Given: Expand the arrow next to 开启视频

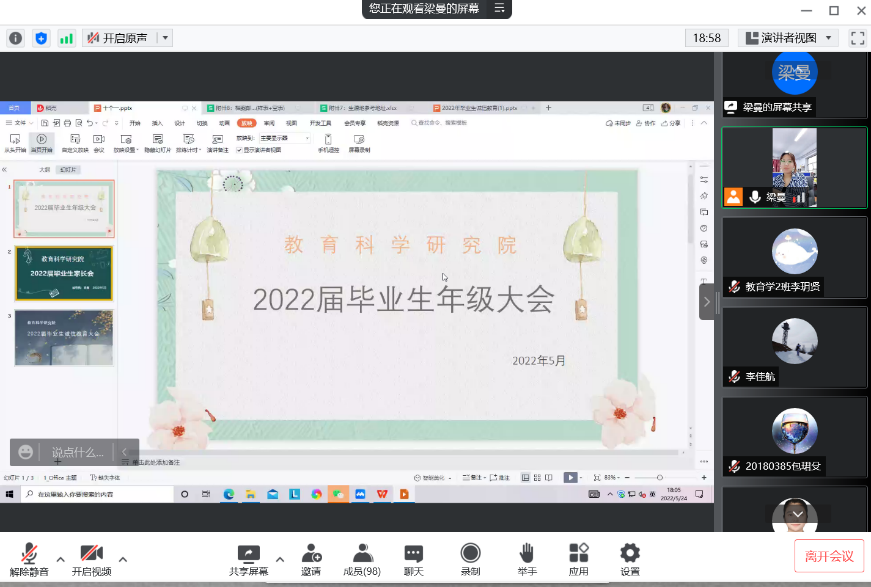Looking at the screenshot, I should point(123,559).
